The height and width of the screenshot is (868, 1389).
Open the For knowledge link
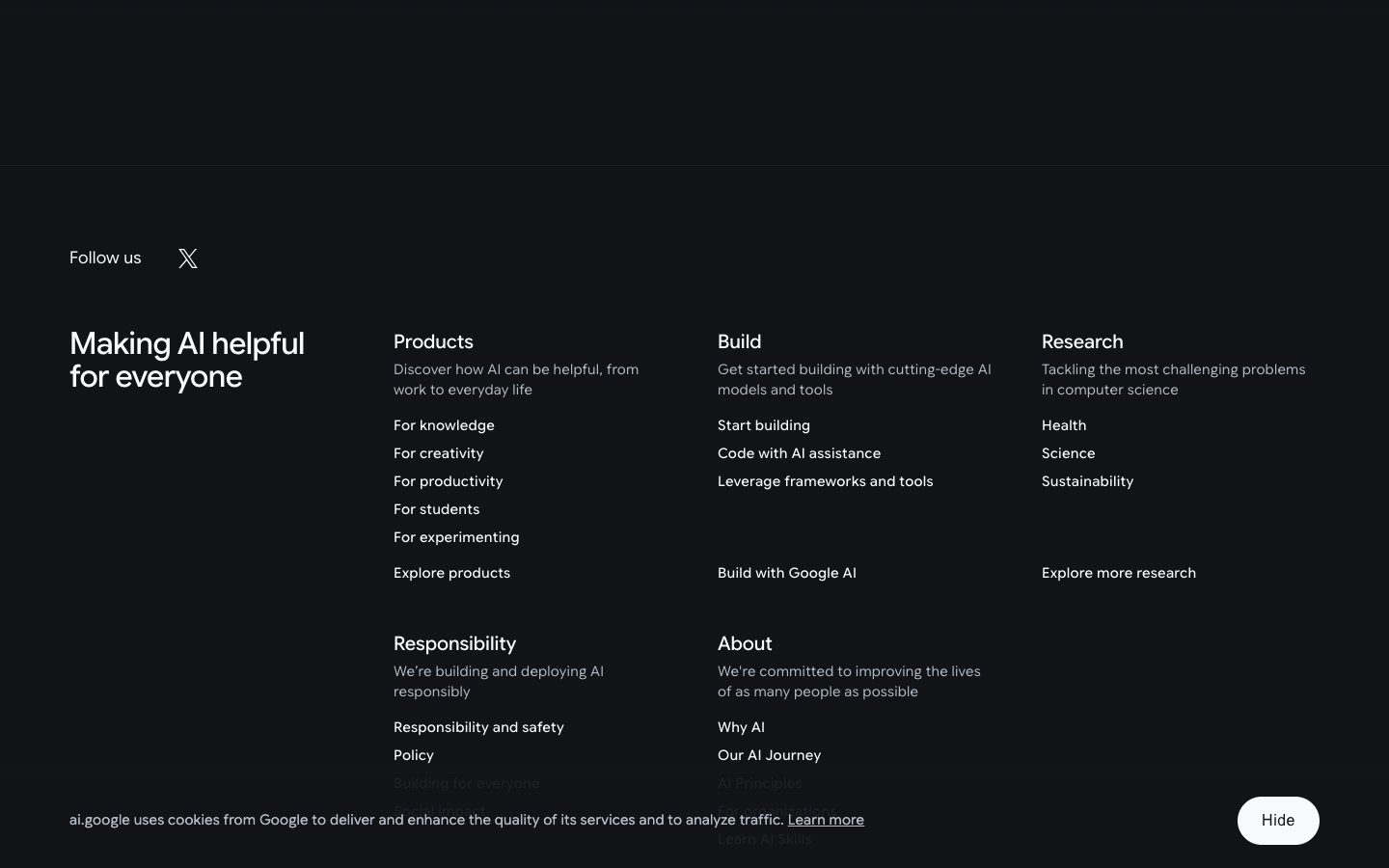pyautogui.click(x=444, y=425)
